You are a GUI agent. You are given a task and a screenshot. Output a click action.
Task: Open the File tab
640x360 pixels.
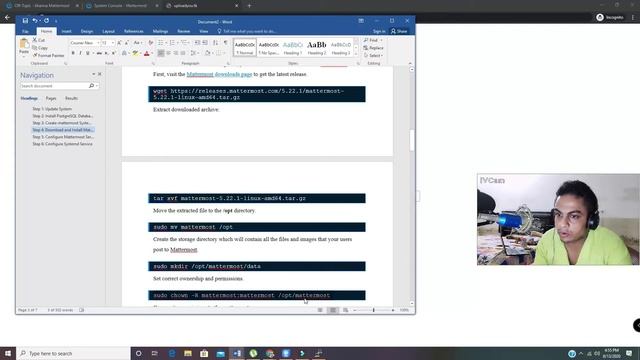(x=25, y=31)
